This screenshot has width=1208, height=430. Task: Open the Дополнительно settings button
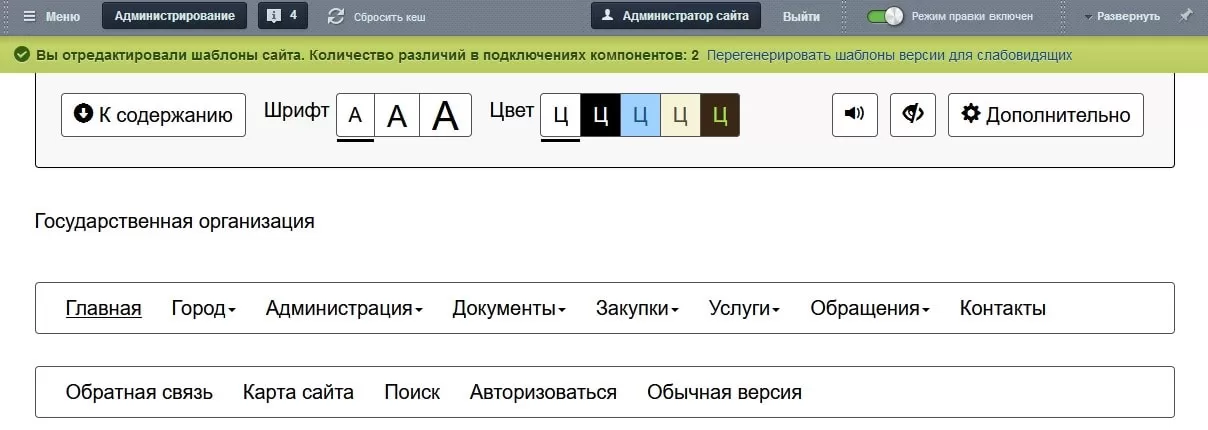1046,115
